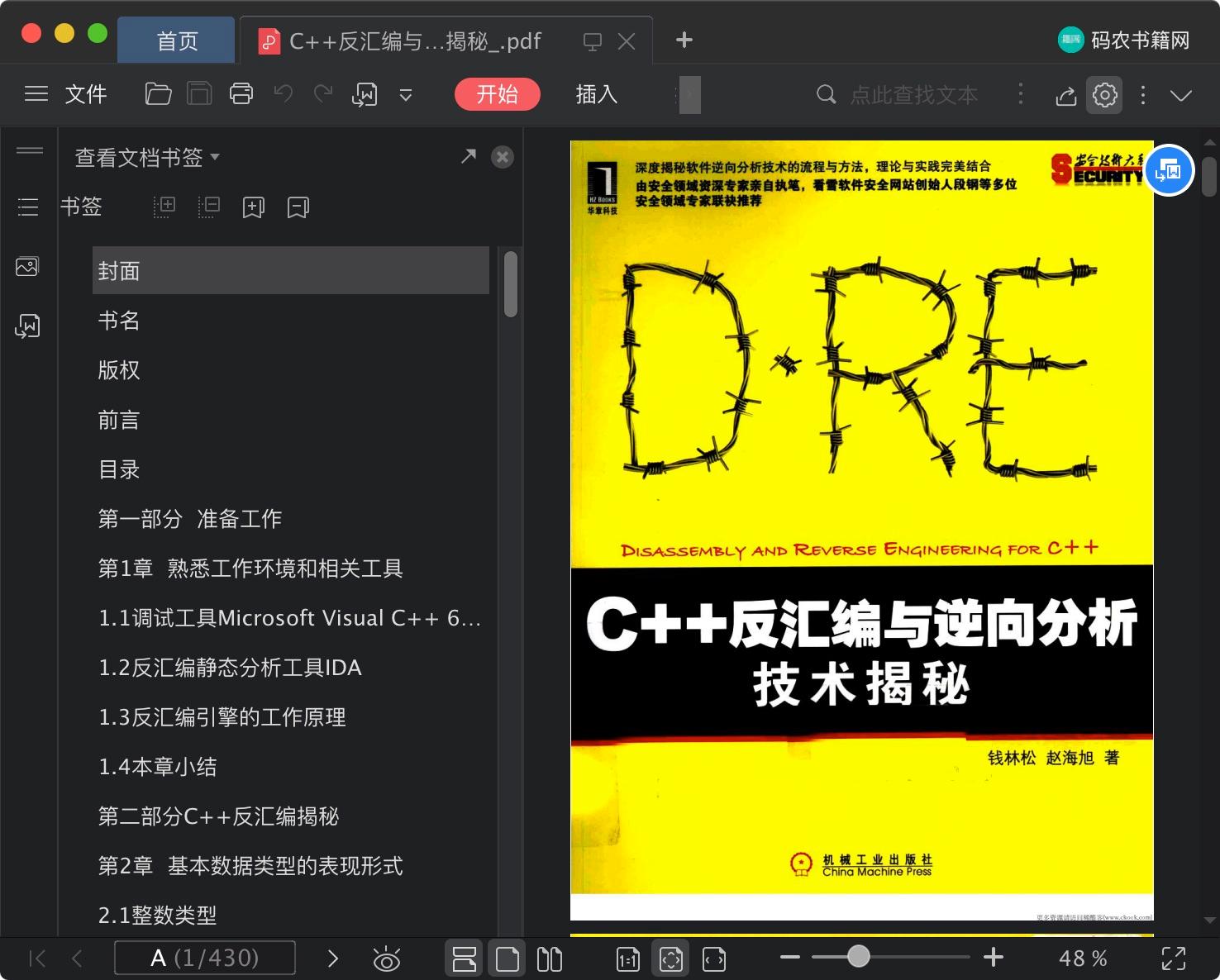Click the save disk icon
Image resolution: width=1220 pixels, height=980 pixels.
[199, 94]
